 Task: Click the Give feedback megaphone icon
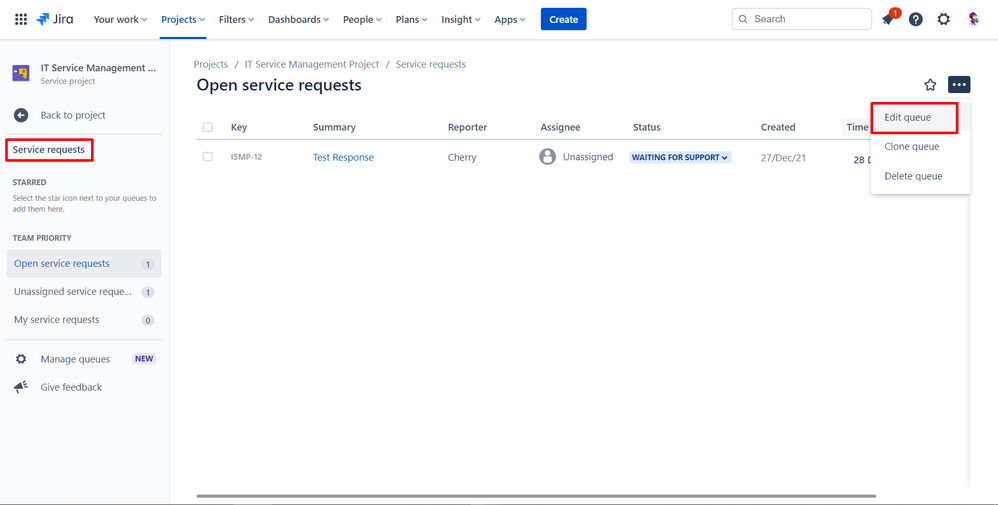[21, 387]
